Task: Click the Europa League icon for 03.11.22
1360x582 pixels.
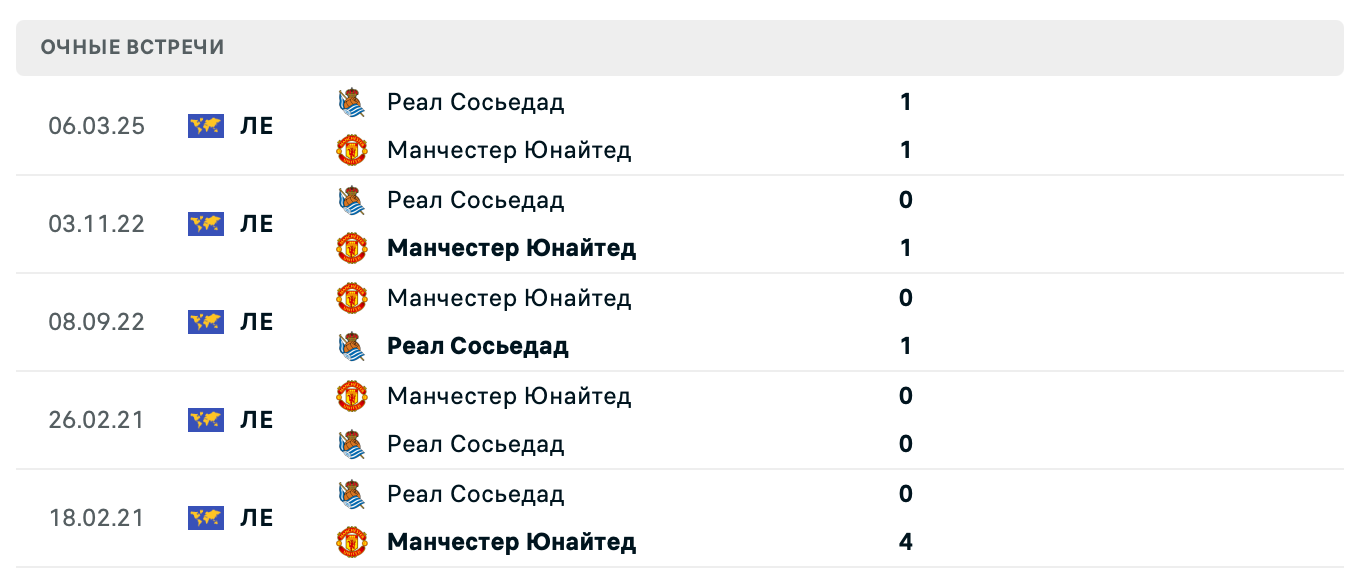Action: pos(206,224)
